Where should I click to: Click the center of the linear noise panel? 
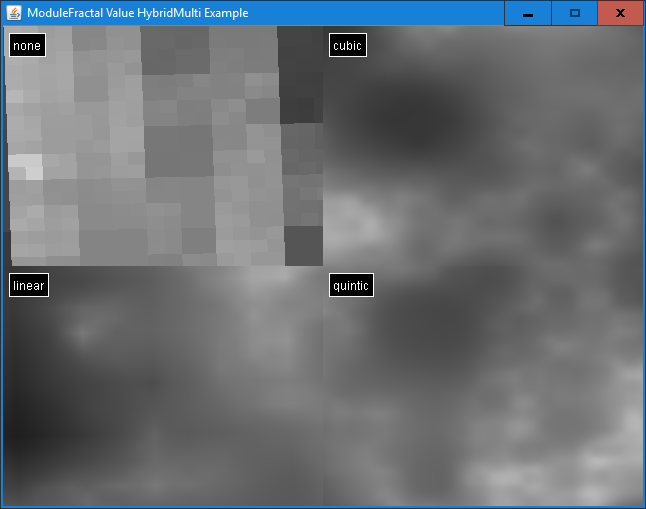pos(163,386)
